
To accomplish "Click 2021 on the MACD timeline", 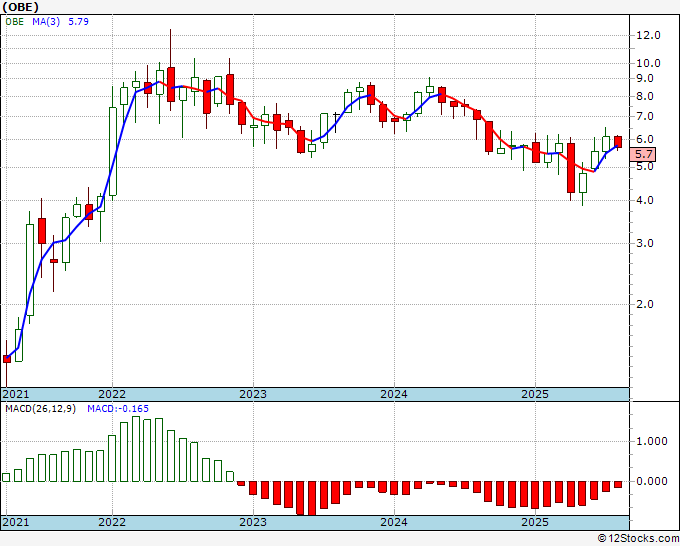I will [x=16, y=522].
